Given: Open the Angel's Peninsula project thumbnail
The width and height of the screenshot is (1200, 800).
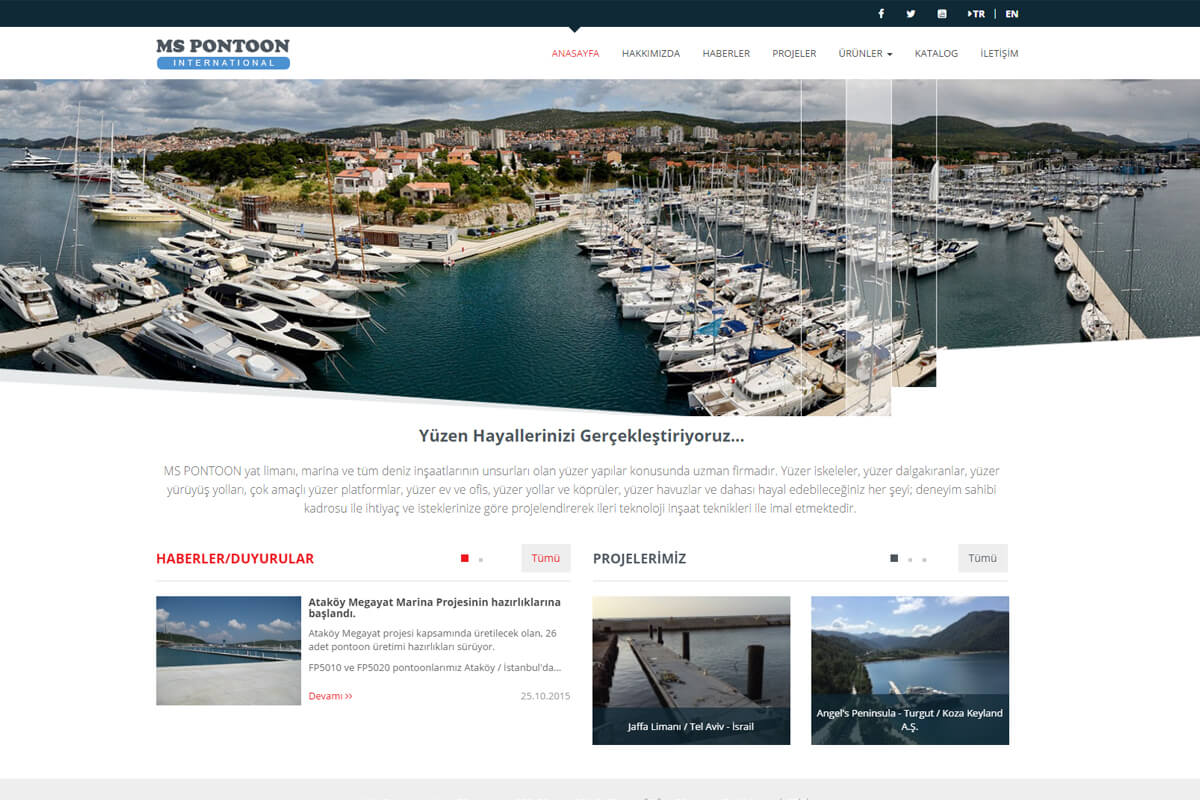Looking at the screenshot, I should tap(909, 670).
